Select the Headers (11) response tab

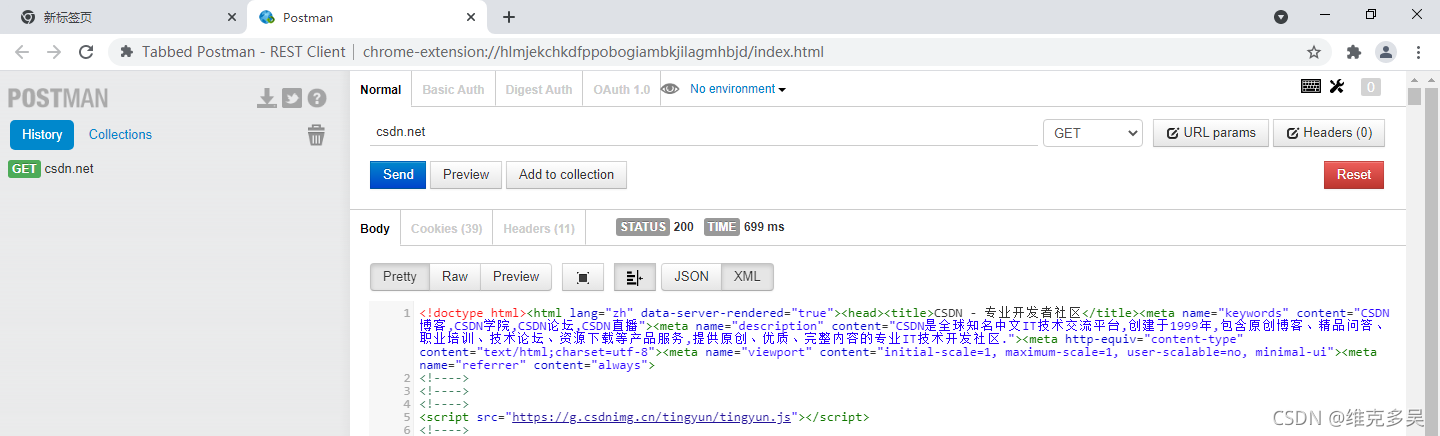539,229
